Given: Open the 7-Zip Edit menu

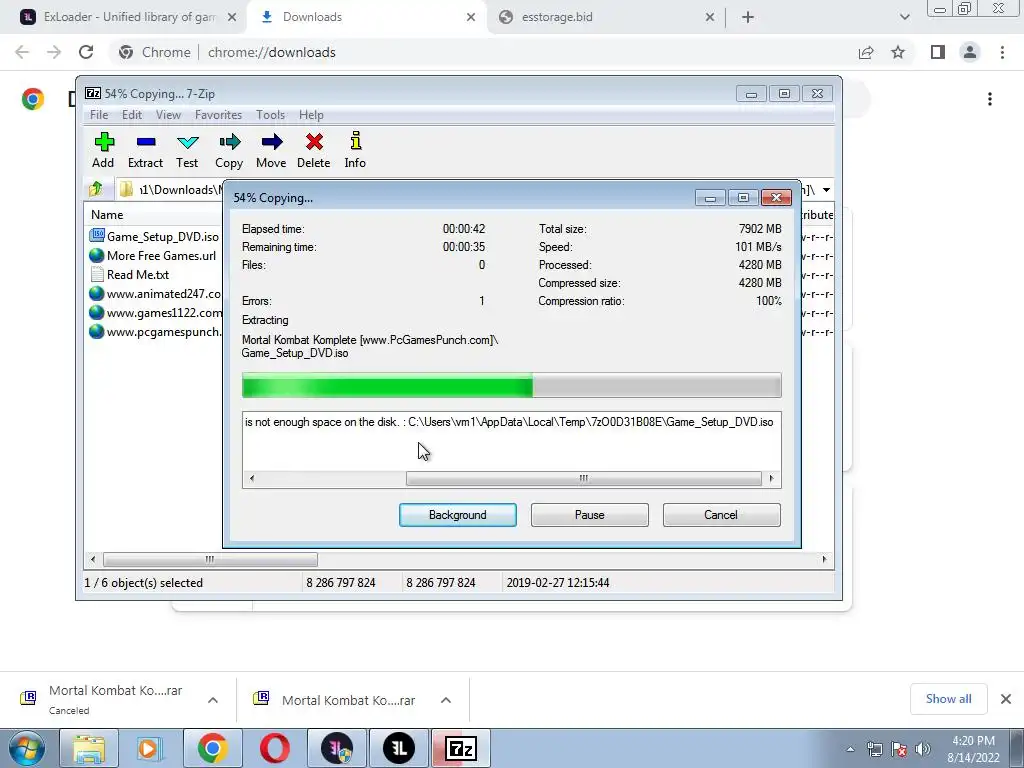Looking at the screenshot, I should 132,115.
